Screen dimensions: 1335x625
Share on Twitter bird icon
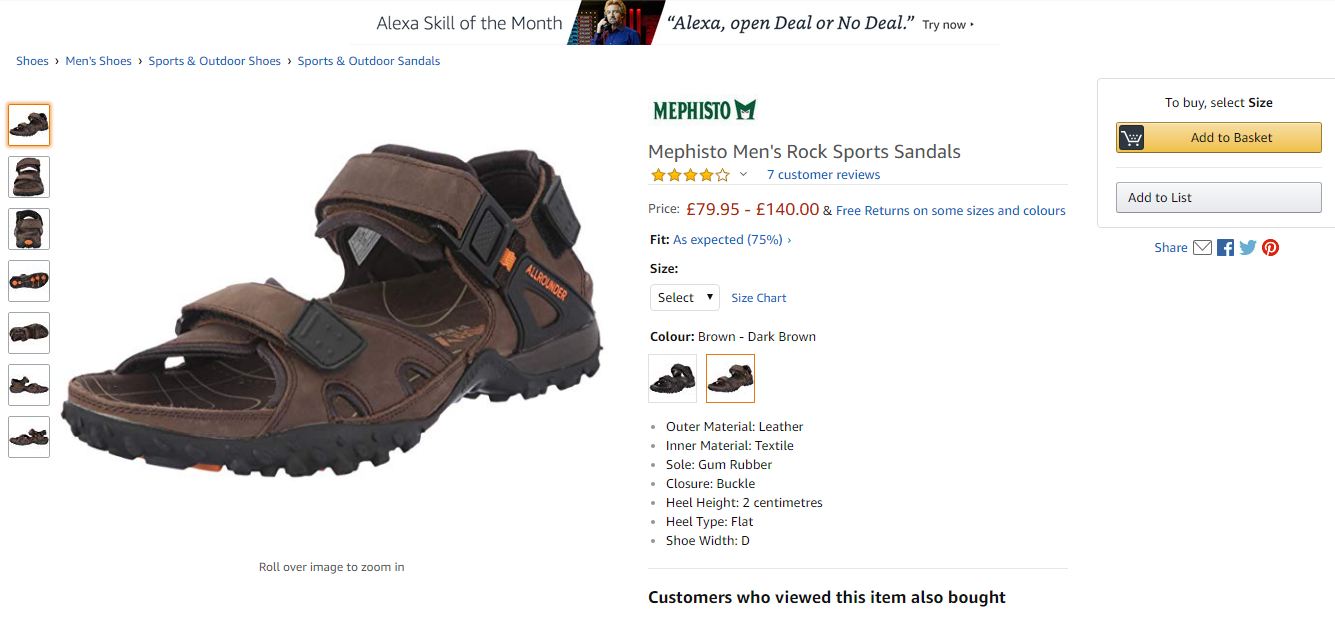click(1248, 247)
